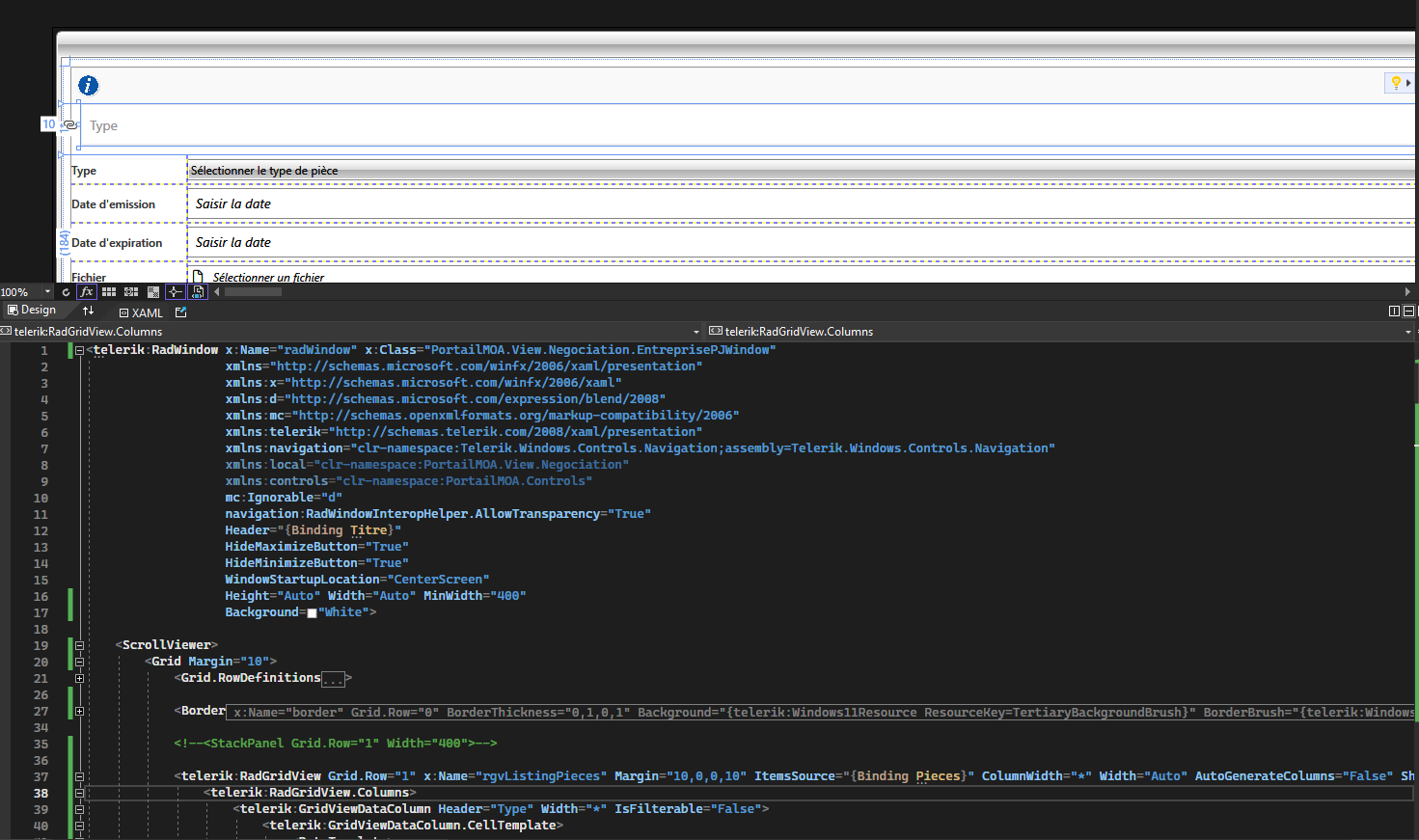Image resolution: width=1419 pixels, height=840 pixels.
Task: Switch to the Design tab
Action: [x=32, y=311]
